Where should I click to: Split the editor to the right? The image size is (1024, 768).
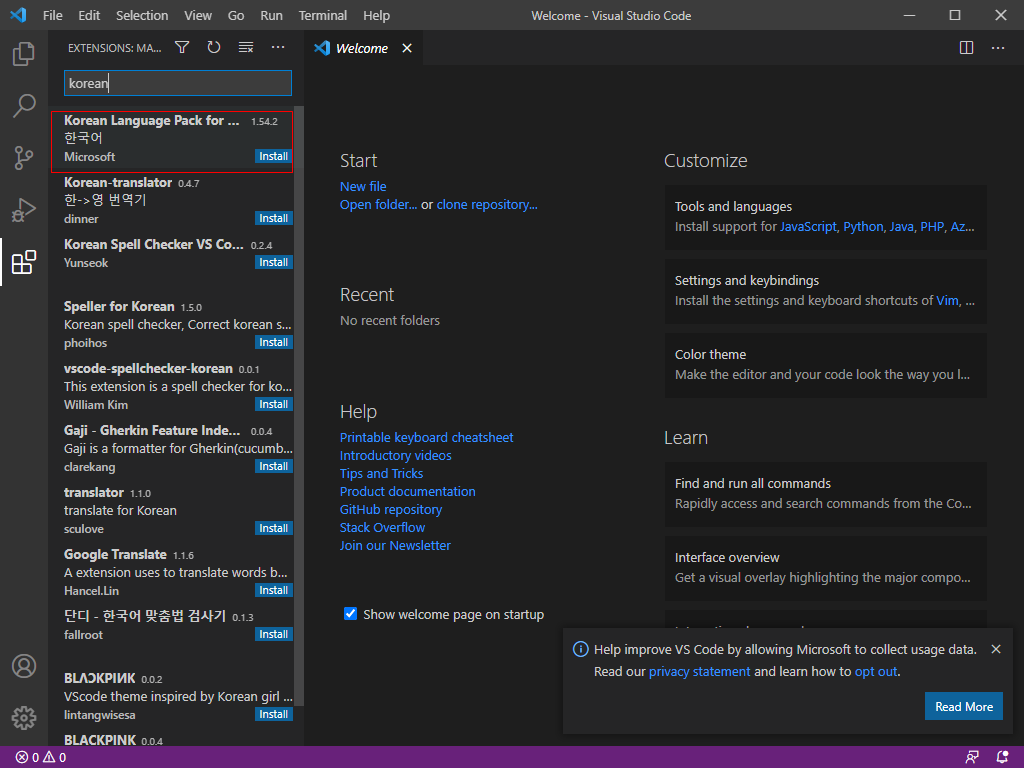point(967,48)
